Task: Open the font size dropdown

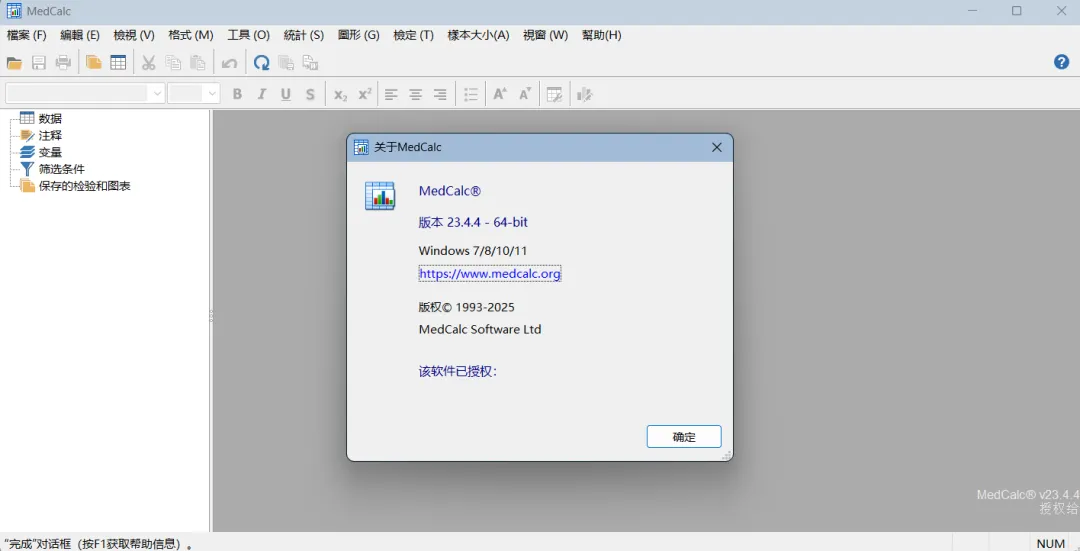Action: click(x=212, y=93)
